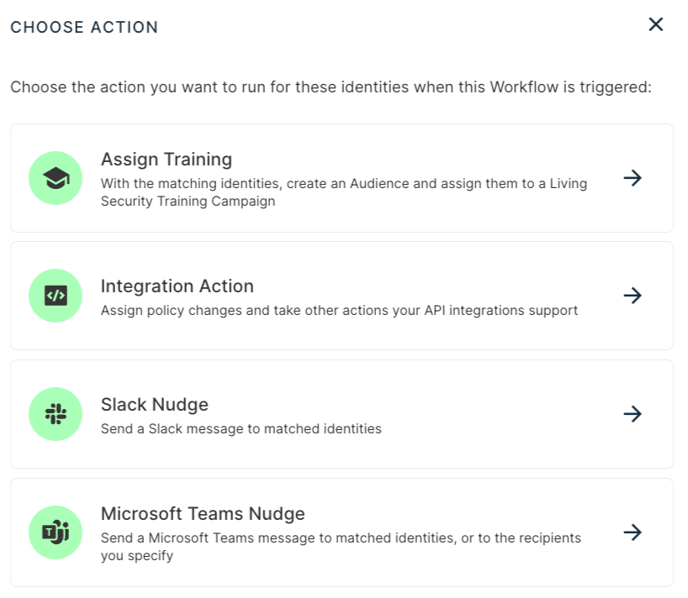Viewport: 688px width, 598px height.
Task: Close the Choose Action dialog
Action: 656,25
